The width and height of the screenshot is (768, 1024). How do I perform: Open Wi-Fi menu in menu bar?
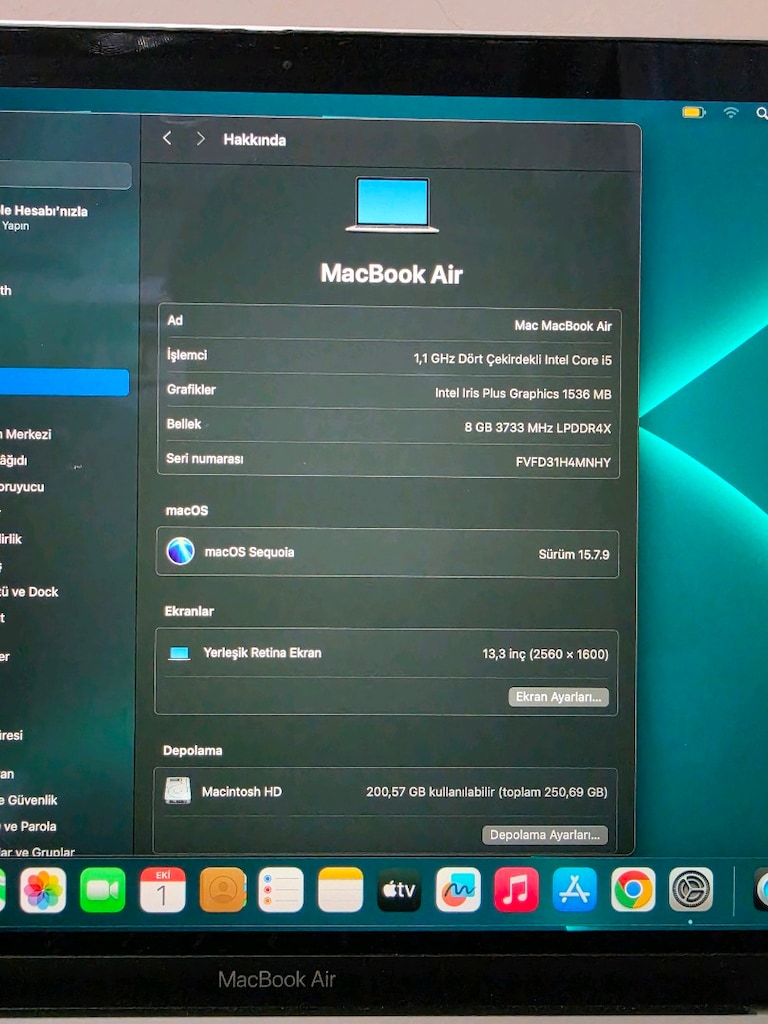[x=731, y=112]
